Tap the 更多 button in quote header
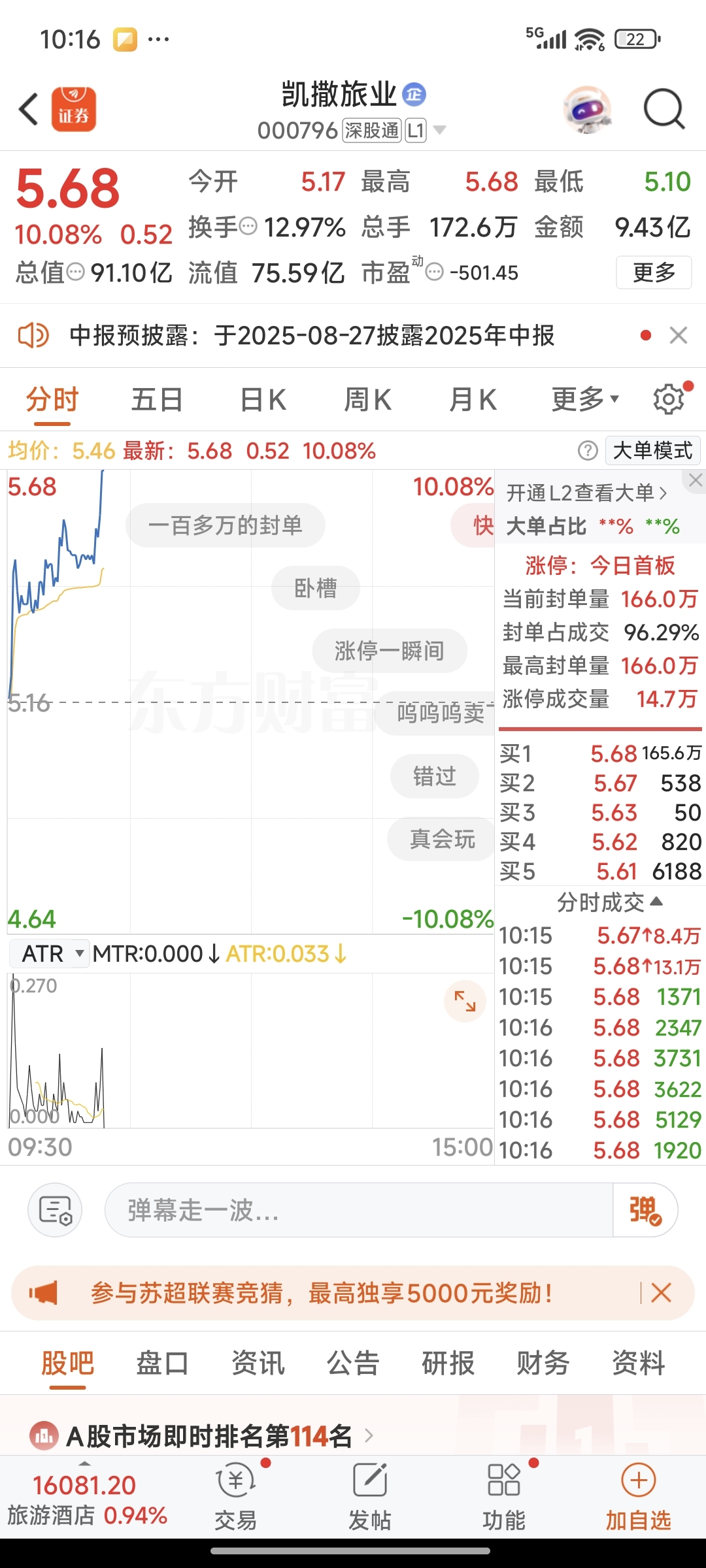 (654, 272)
